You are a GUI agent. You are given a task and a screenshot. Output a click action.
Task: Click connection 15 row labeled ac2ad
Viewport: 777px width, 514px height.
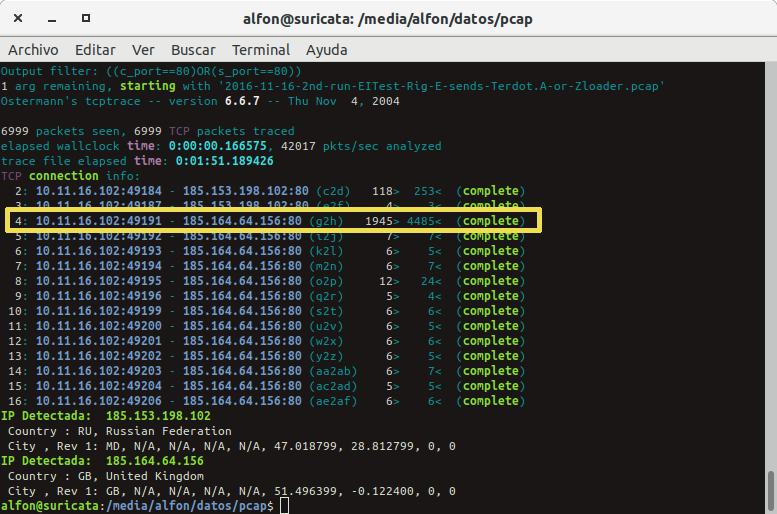click(267, 386)
